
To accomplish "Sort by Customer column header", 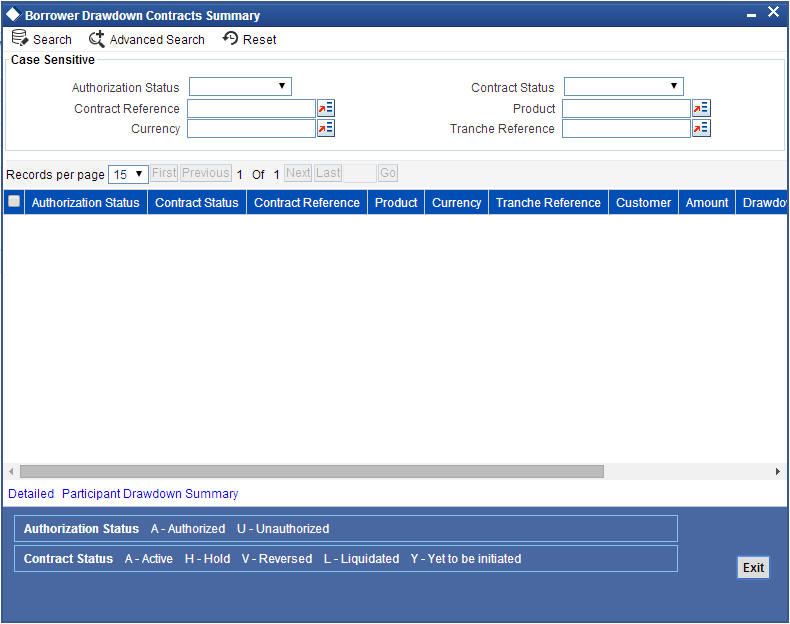I will coord(643,202).
